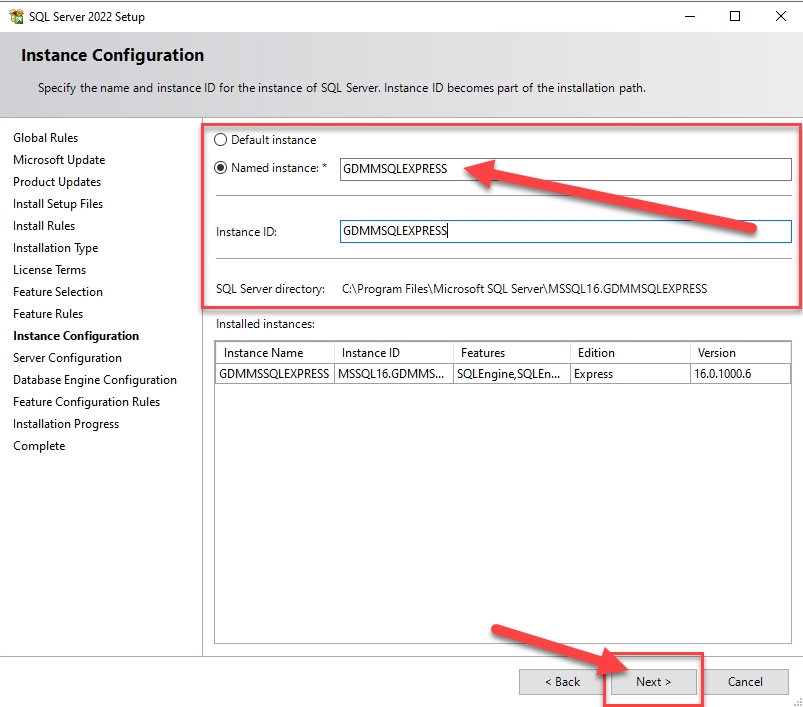This screenshot has height=707, width=803.
Task: Cancel the SQL Server setup
Action: tap(745, 682)
